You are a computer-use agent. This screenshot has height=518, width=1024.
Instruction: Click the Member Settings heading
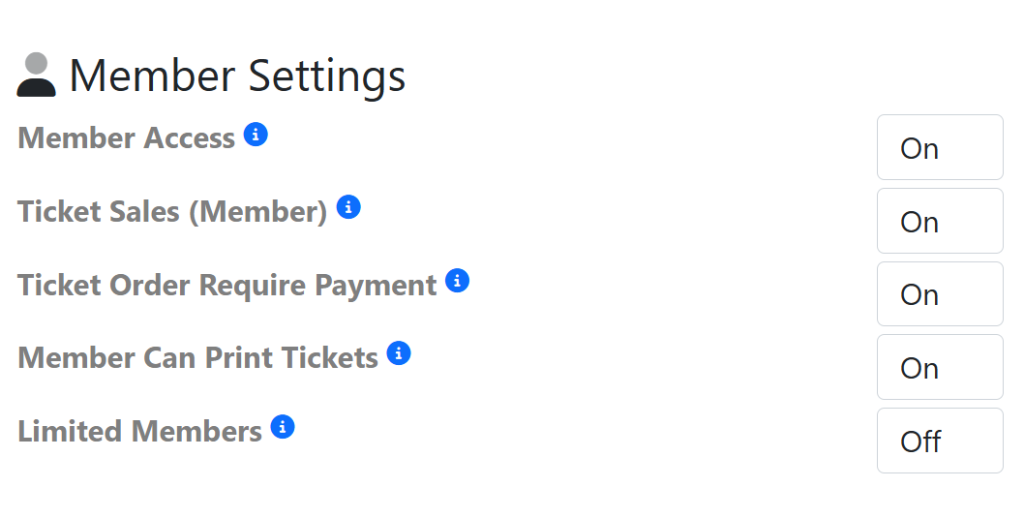pos(237,76)
